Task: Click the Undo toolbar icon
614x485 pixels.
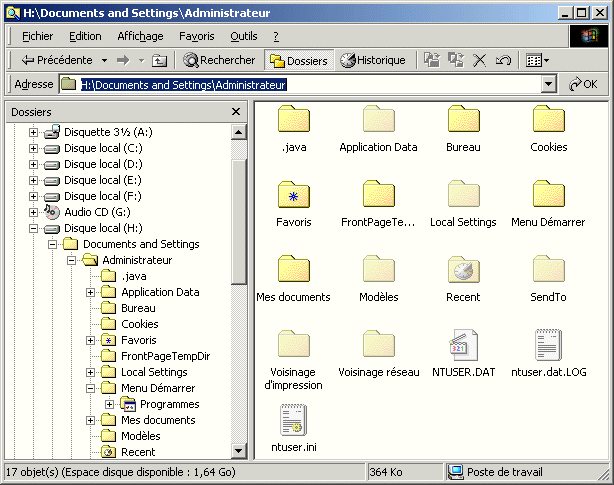Action: click(x=503, y=60)
